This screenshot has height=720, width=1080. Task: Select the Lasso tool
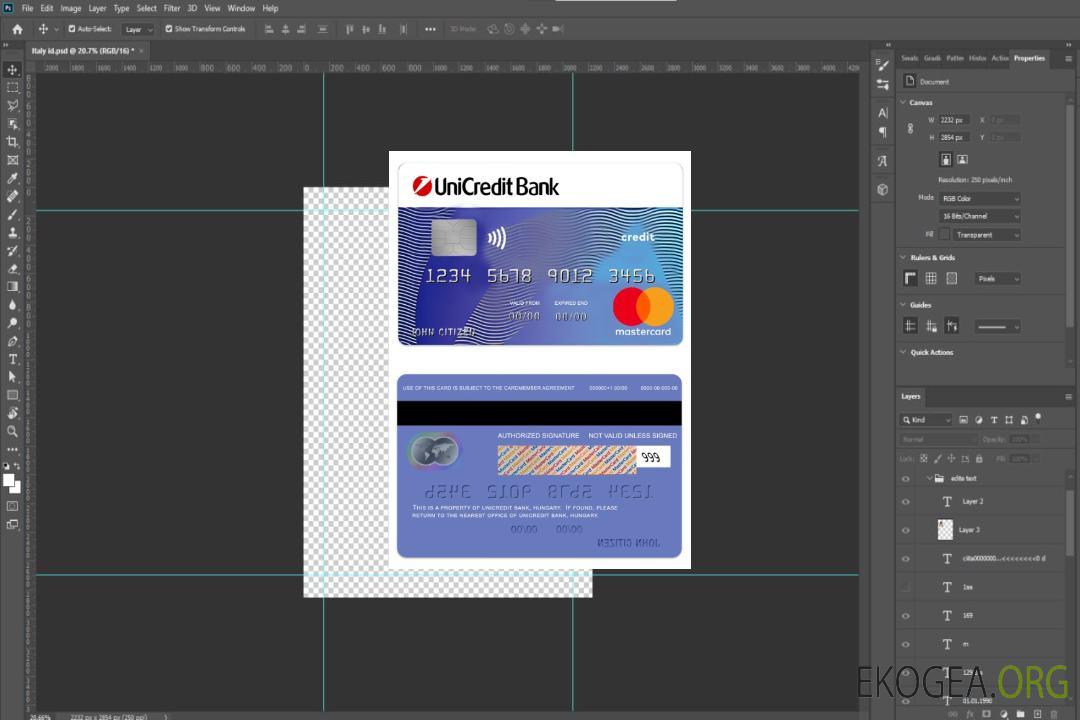click(12, 105)
